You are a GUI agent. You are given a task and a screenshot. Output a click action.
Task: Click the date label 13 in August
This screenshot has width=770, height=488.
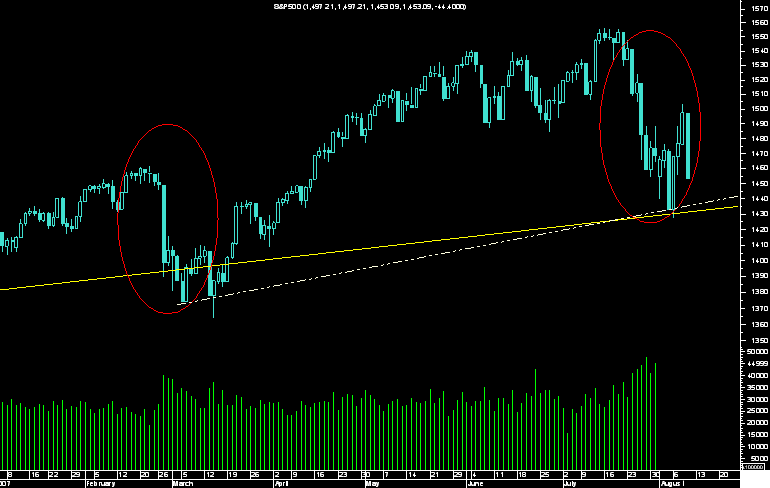[701, 475]
